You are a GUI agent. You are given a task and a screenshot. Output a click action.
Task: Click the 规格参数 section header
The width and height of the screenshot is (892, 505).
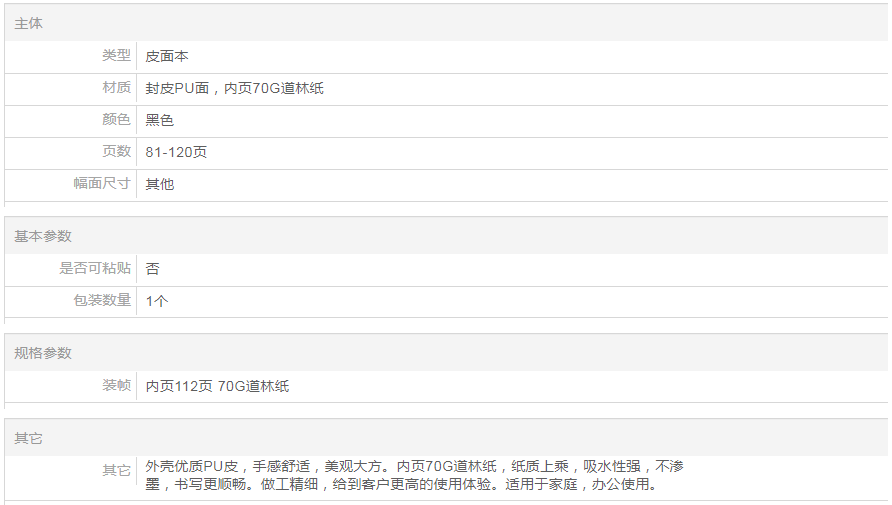click(x=43, y=353)
